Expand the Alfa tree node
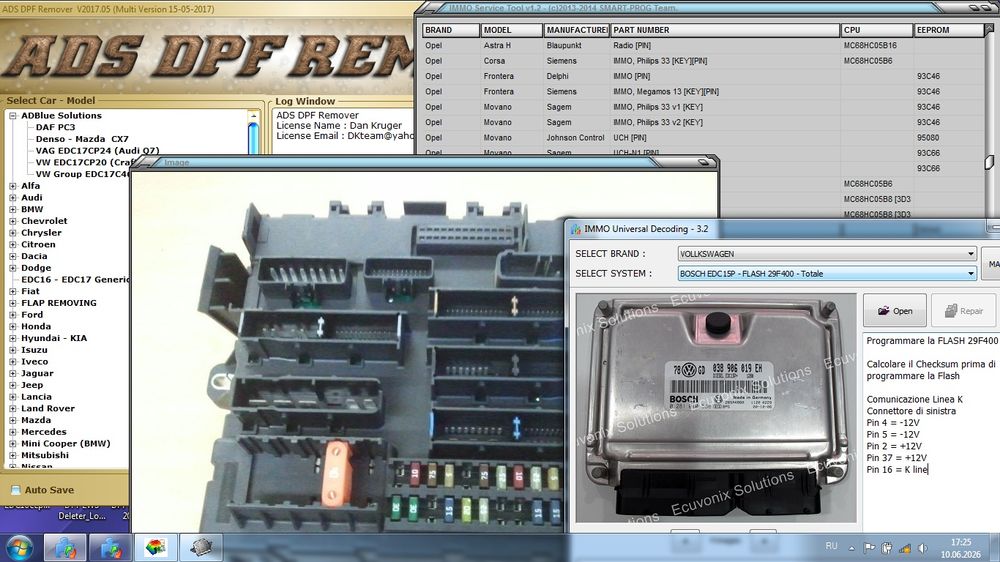 click(13, 186)
